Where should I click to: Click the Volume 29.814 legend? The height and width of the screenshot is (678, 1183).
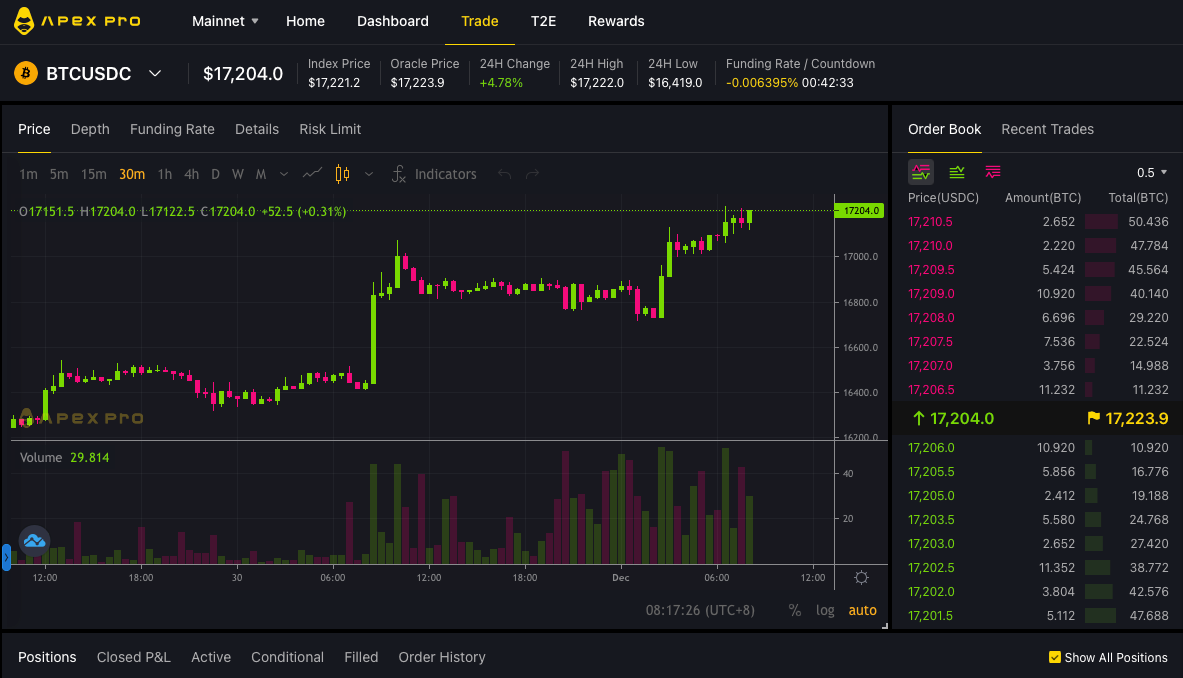(x=64, y=458)
